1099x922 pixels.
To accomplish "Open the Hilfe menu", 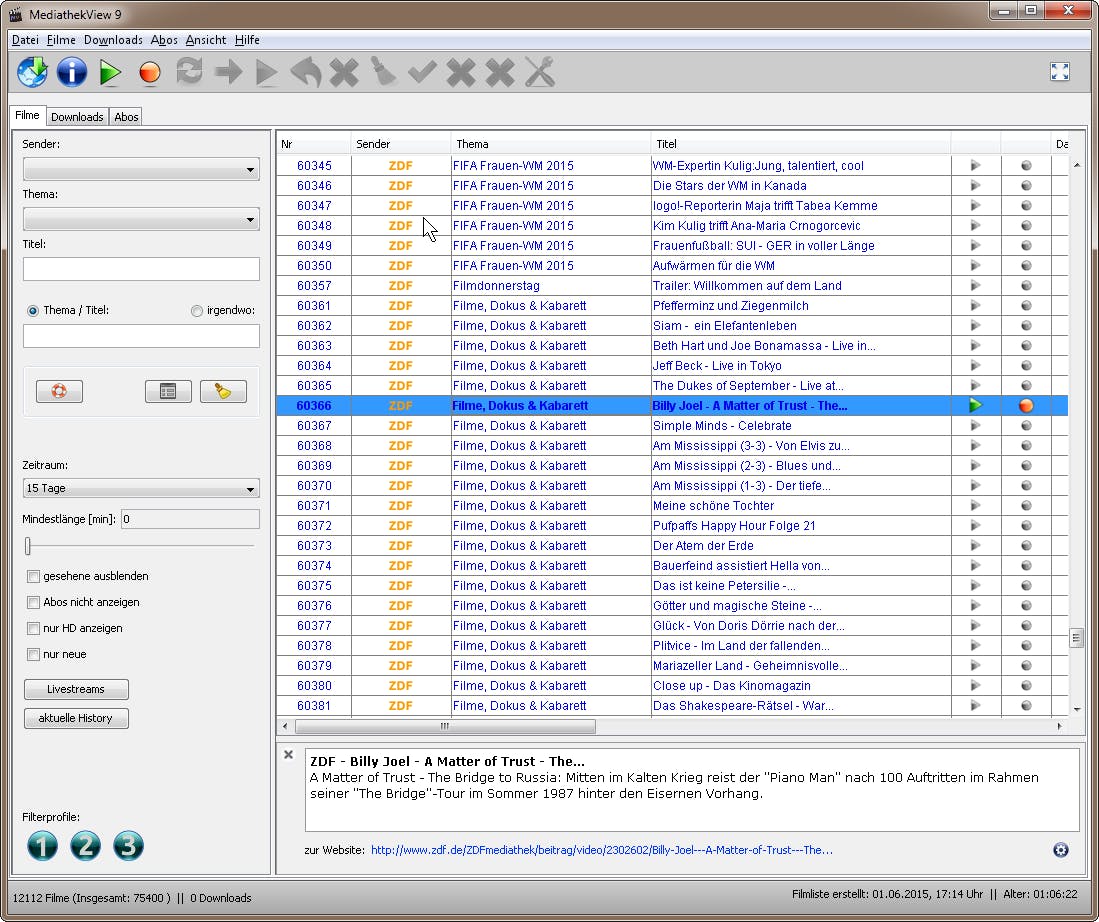I will (x=247, y=40).
